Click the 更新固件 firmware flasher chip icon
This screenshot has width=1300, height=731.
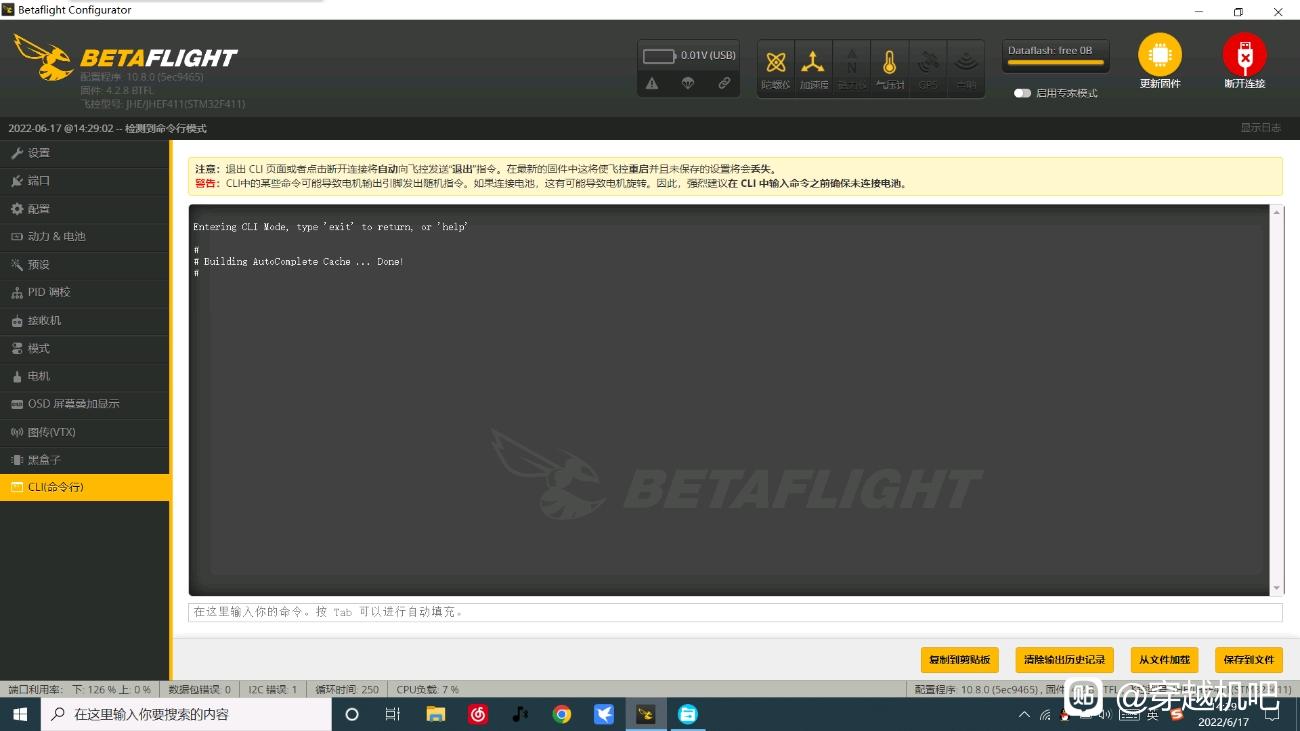(x=1160, y=55)
